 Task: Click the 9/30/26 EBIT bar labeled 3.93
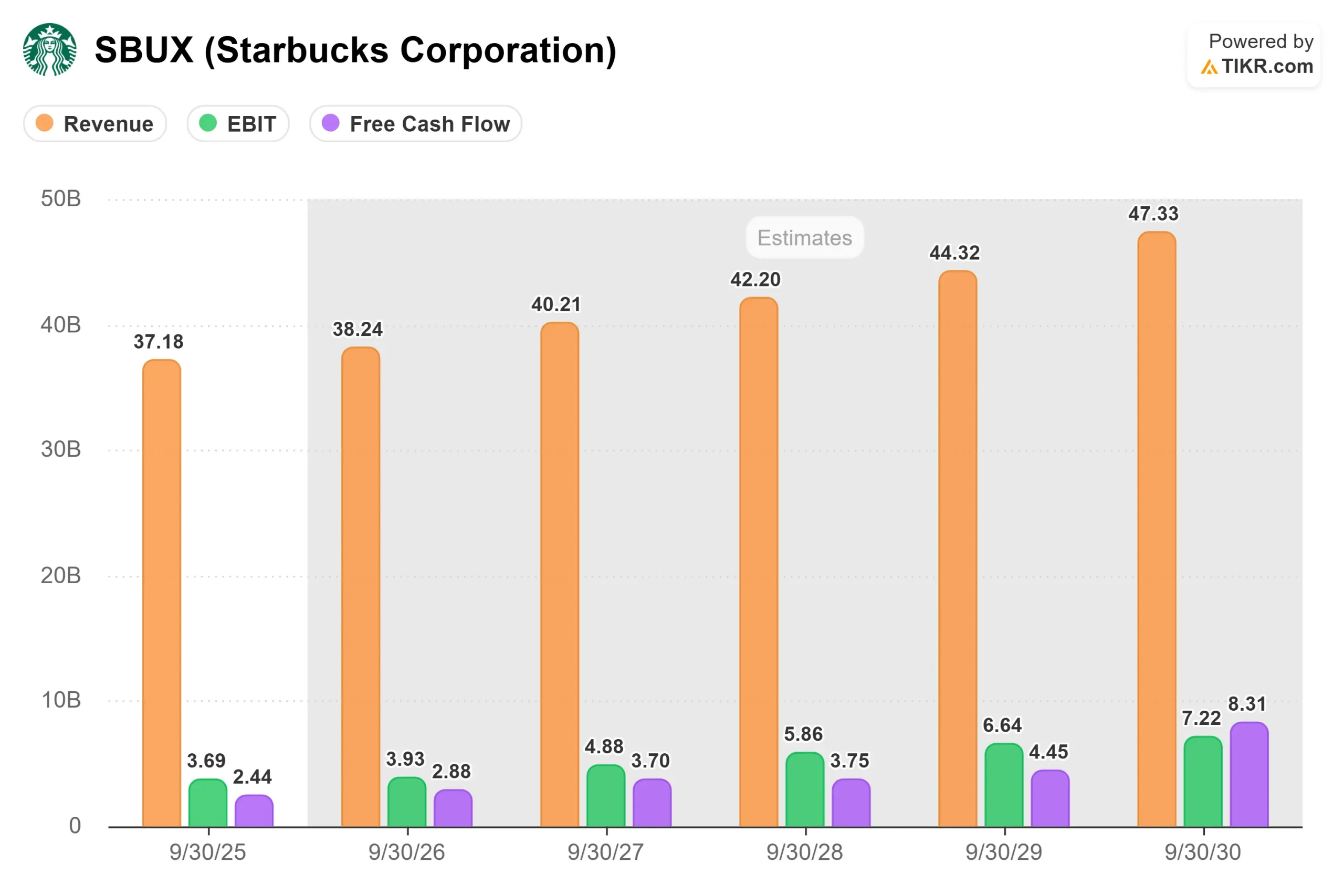[x=407, y=802]
